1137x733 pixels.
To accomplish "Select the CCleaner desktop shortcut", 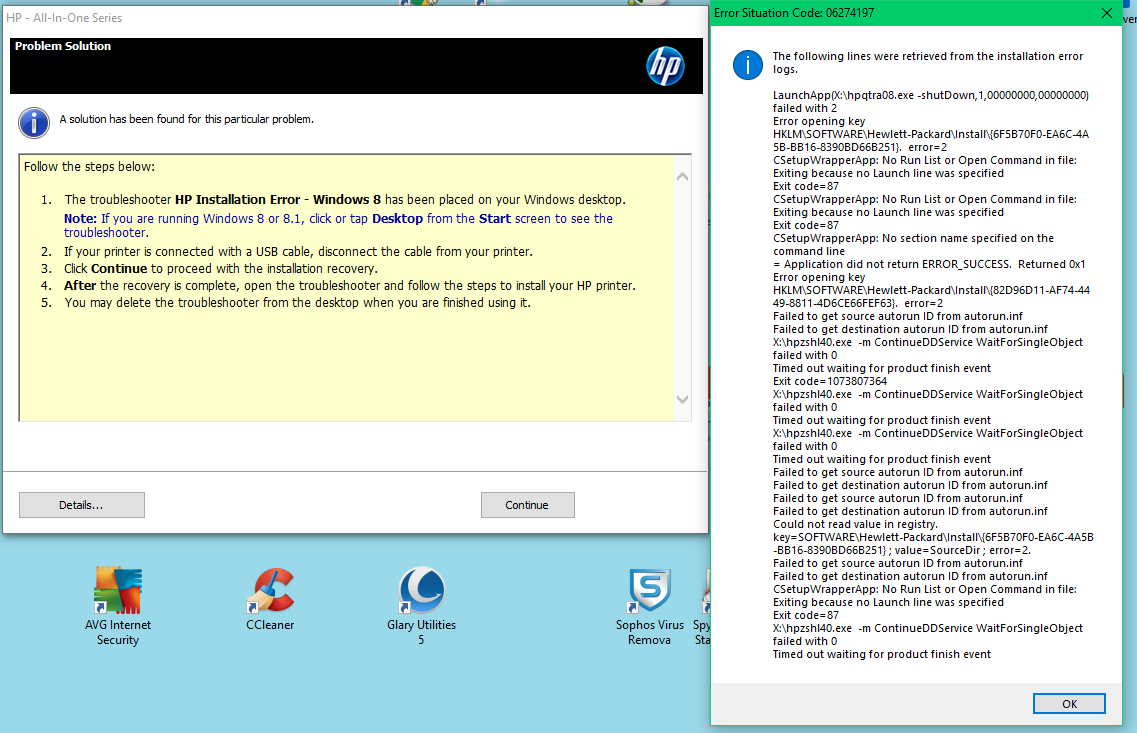I will 270,599.
